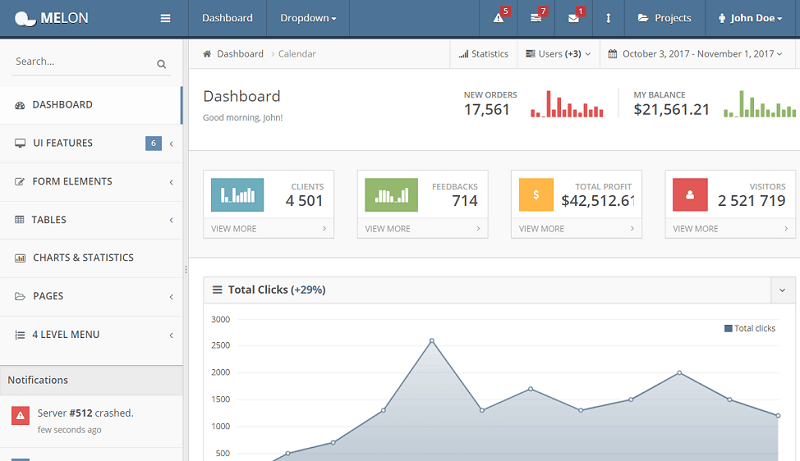Click the search magnifier icon
The width and height of the screenshot is (800, 461).
(x=161, y=64)
